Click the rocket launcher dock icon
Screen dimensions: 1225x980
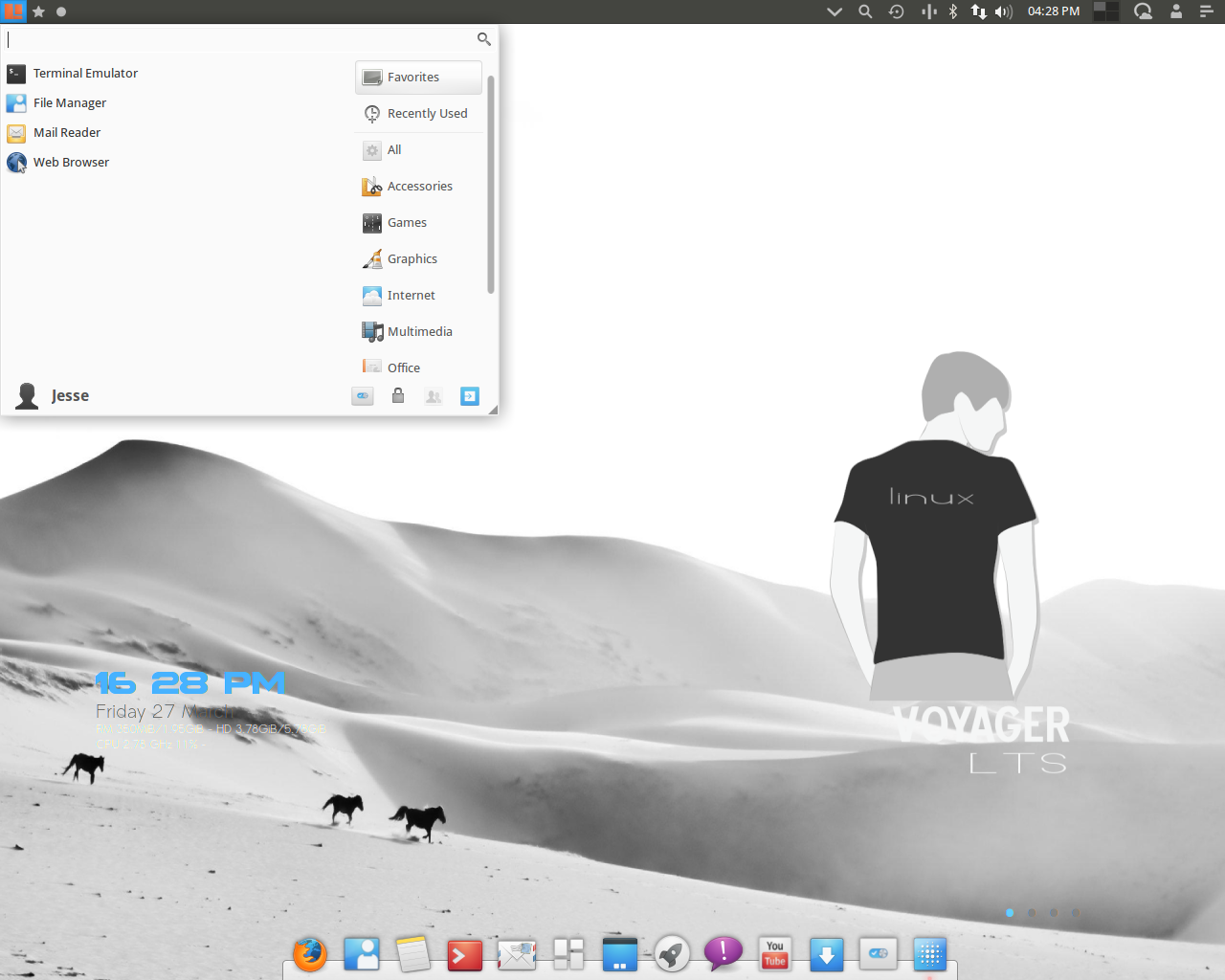672,954
